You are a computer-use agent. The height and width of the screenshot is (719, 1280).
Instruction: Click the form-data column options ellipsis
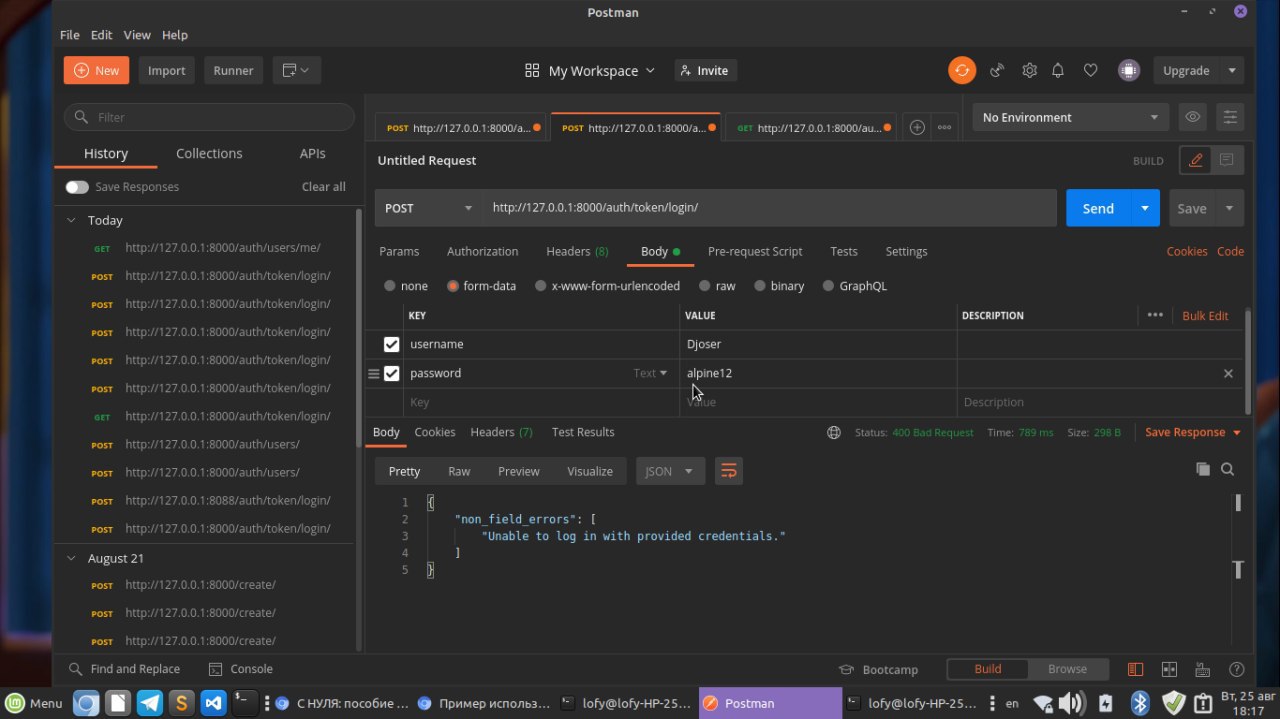(x=1155, y=315)
